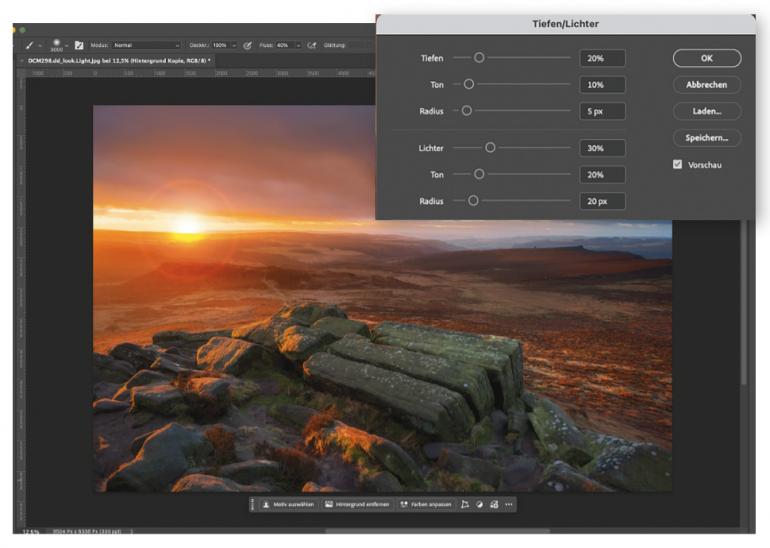Image resolution: width=770 pixels, height=548 pixels.
Task: Click the Tiefen 20% value field
Action: pos(603,58)
